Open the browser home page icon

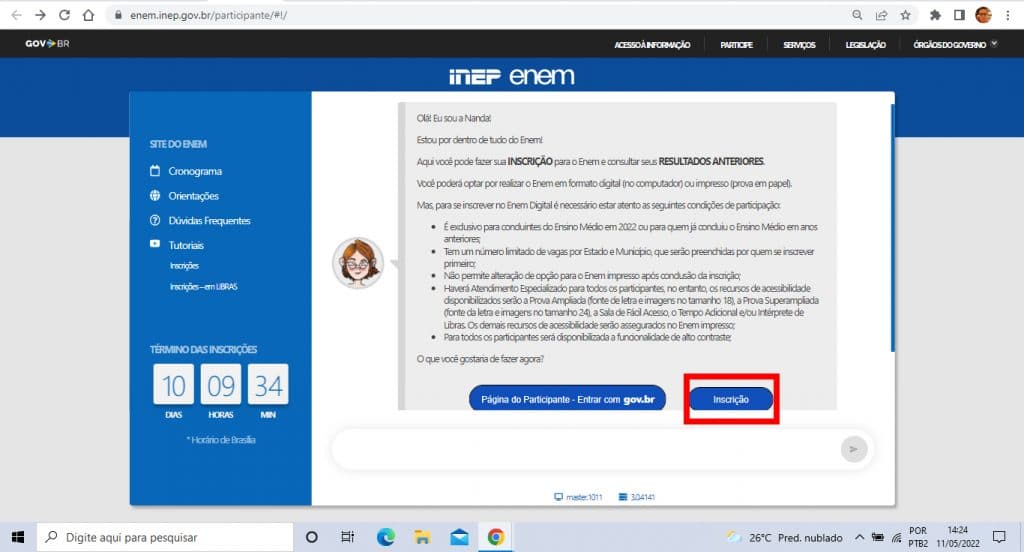pos(88,15)
